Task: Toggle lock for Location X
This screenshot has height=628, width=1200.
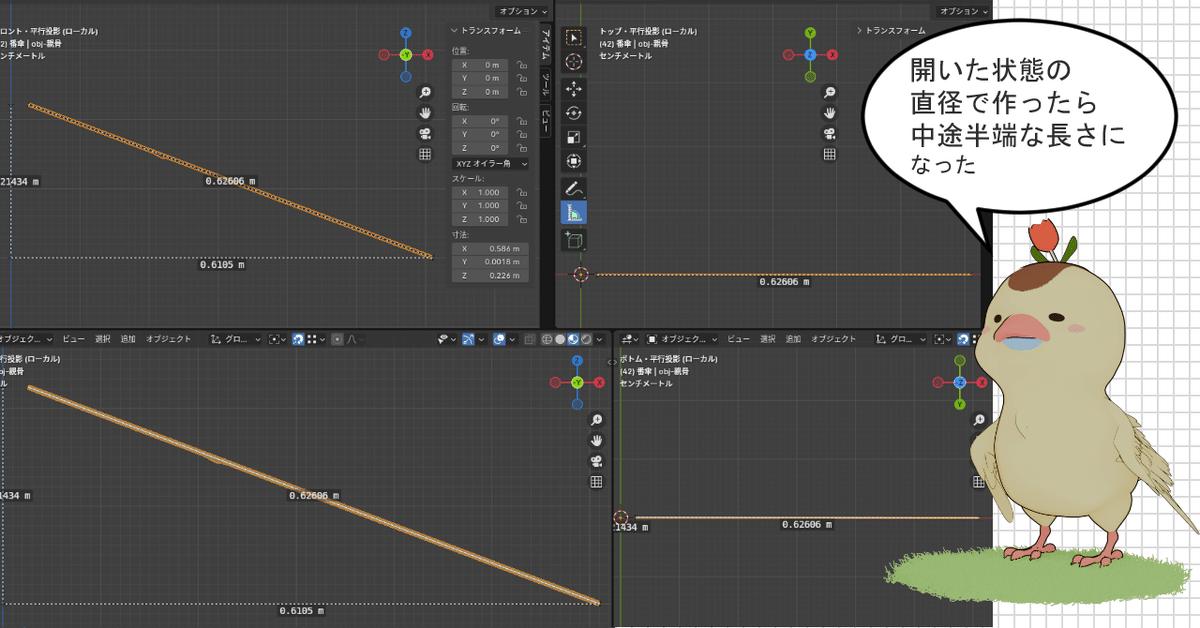Action: (521, 65)
